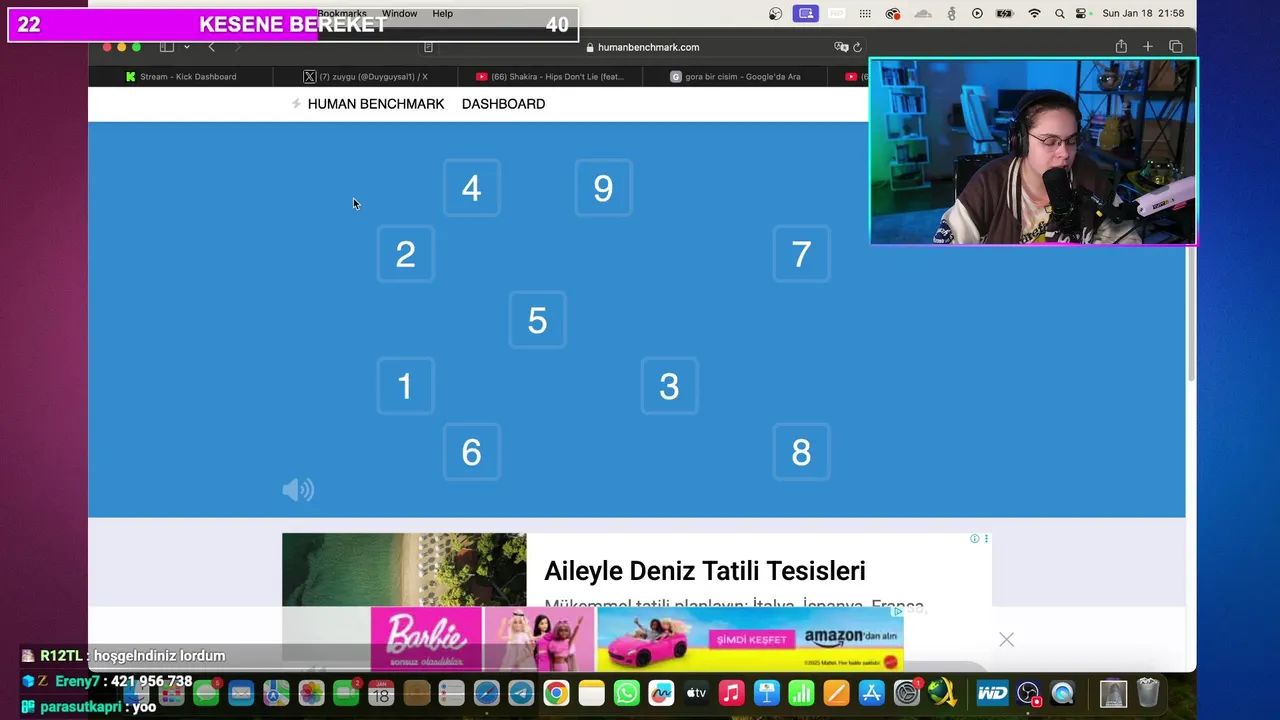The width and height of the screenshot is (1280, 720).
Task: Open App Store from the Dock
Action: [871, 693]
